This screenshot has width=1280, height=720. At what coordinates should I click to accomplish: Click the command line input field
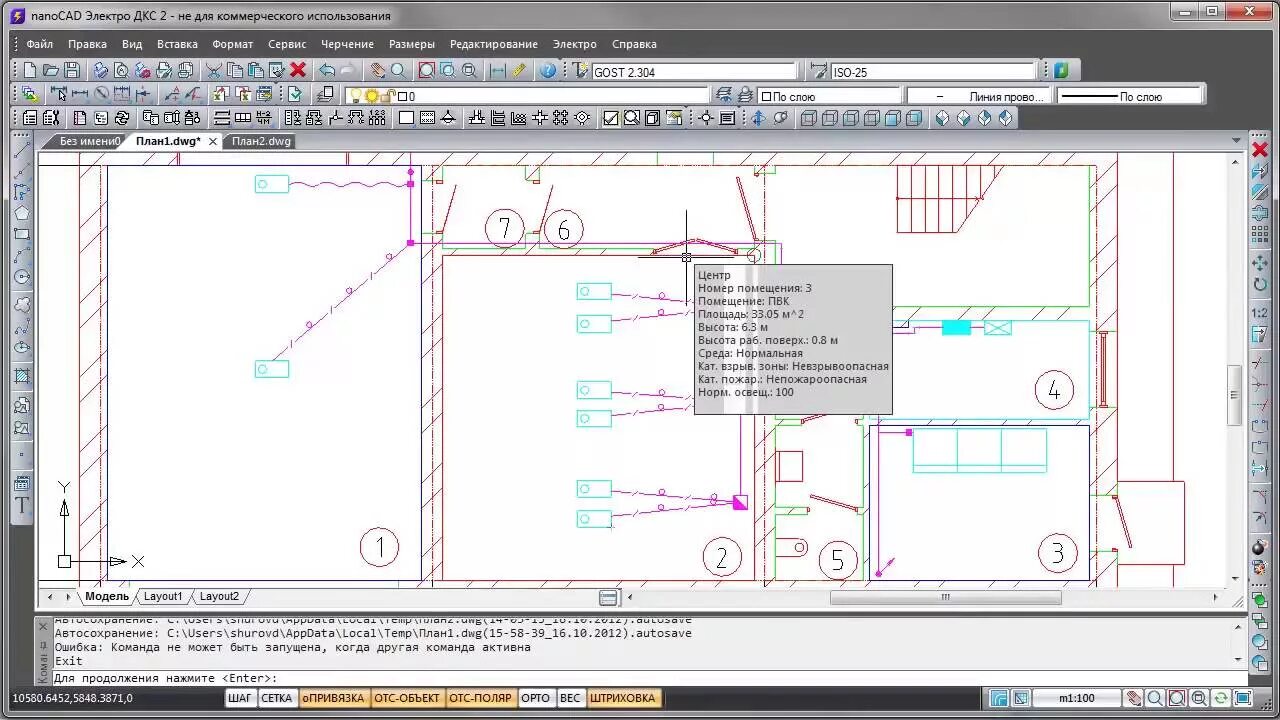(x=640, y=678)
